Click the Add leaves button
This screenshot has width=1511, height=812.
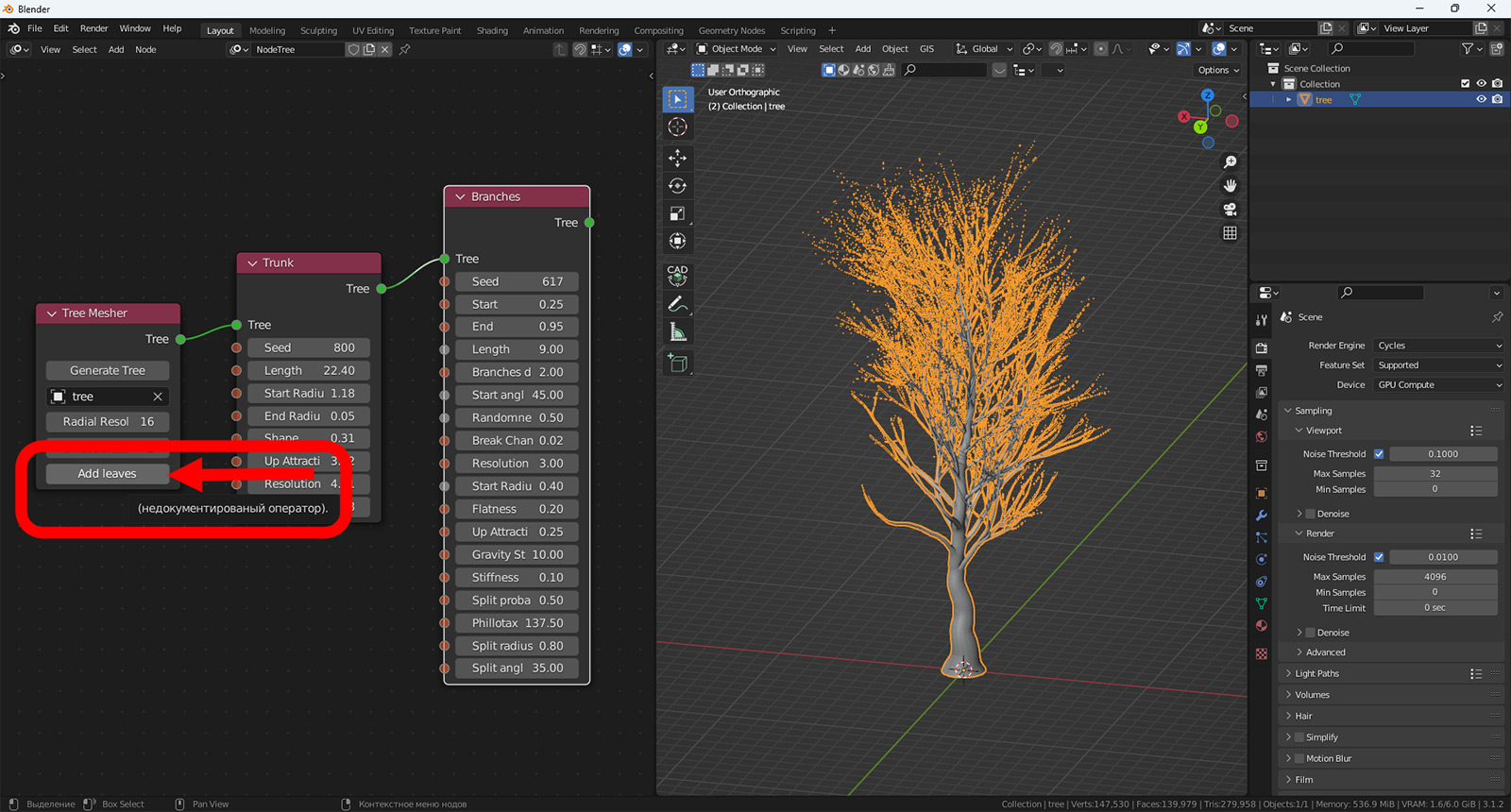coord(108,473)
